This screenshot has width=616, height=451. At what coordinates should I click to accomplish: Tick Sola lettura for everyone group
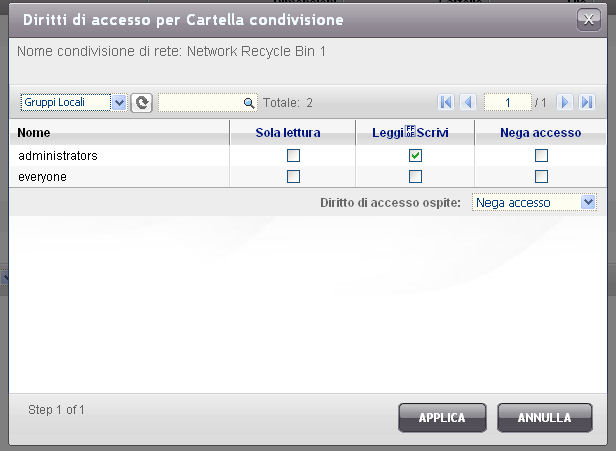click(x=293, y=177)
